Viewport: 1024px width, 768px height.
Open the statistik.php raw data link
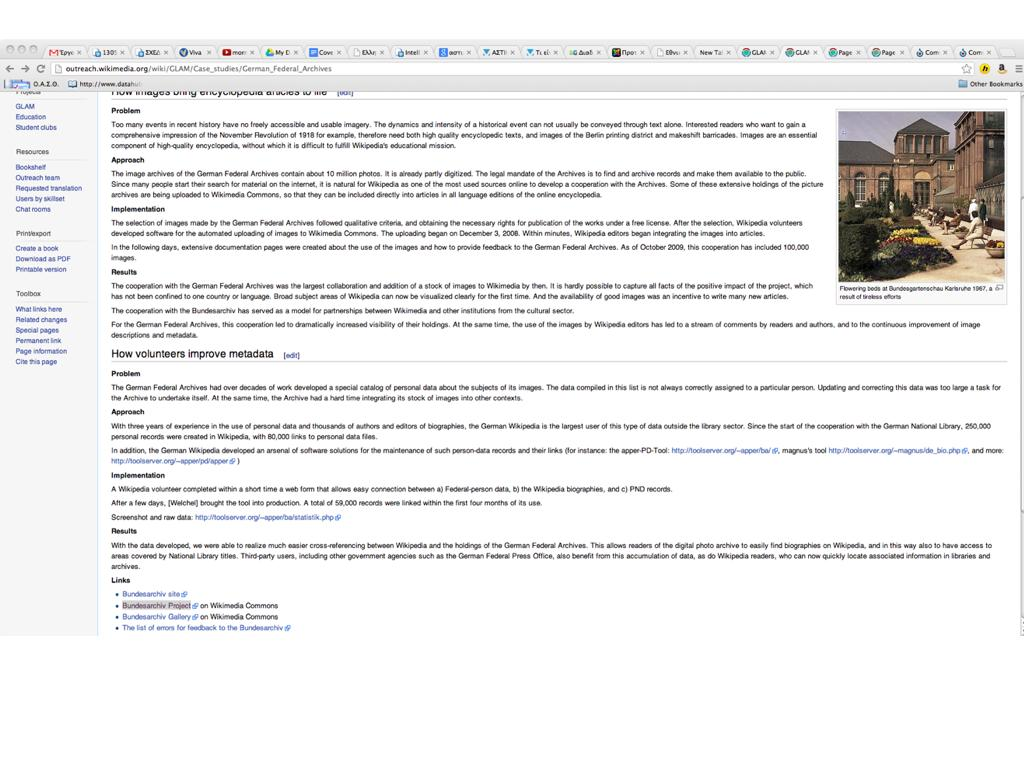pyautogui.click(x=267, y=517)
